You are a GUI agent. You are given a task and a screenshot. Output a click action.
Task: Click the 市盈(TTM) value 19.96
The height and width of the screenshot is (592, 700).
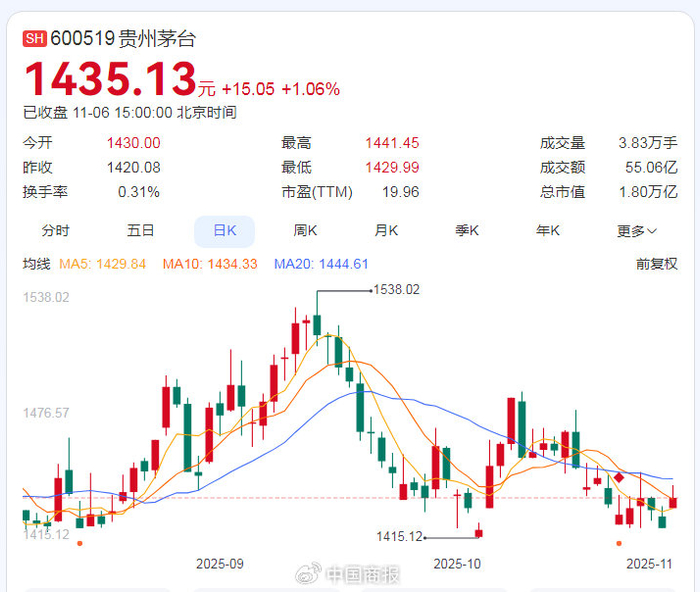pos(400,192)
